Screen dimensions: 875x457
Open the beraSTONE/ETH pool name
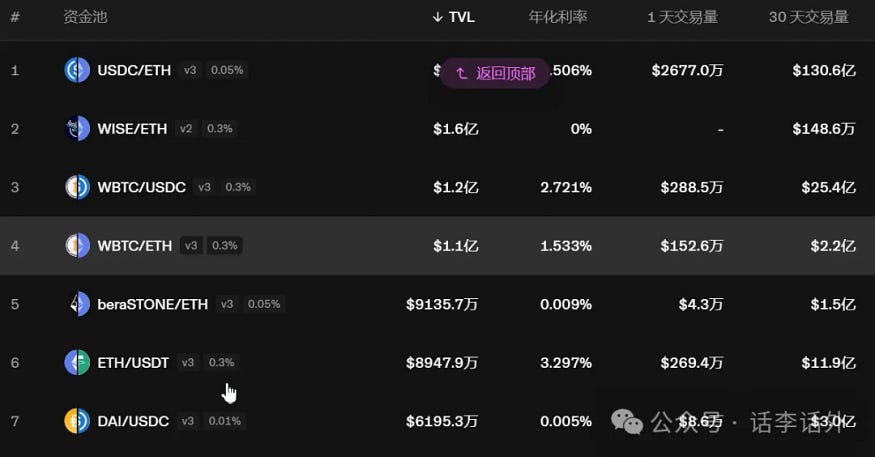coord(153,305)
